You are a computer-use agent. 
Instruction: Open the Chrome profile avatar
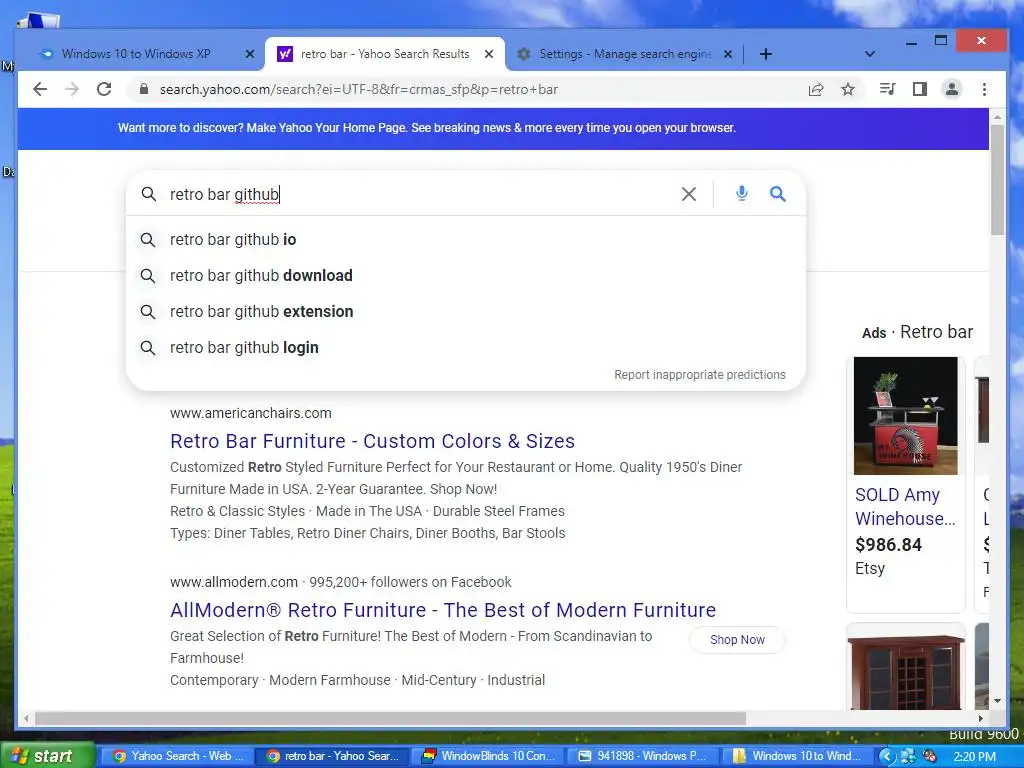pyautogui.click(x=952, y=89)
